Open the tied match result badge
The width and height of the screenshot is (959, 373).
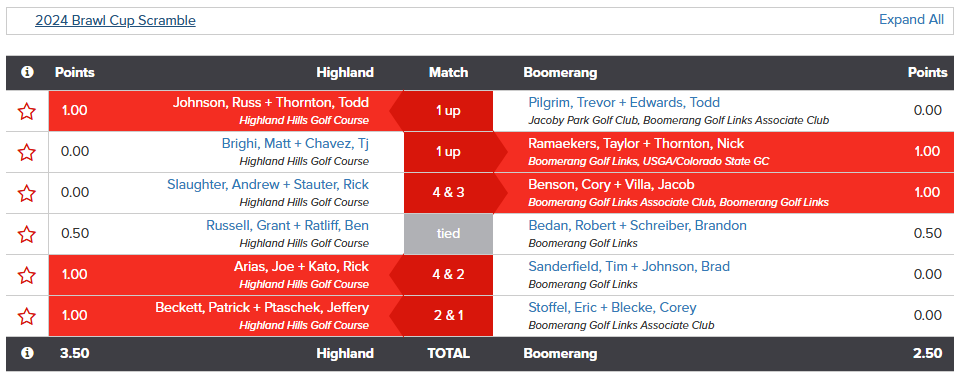pyautogui.click(x=448, y=234)
